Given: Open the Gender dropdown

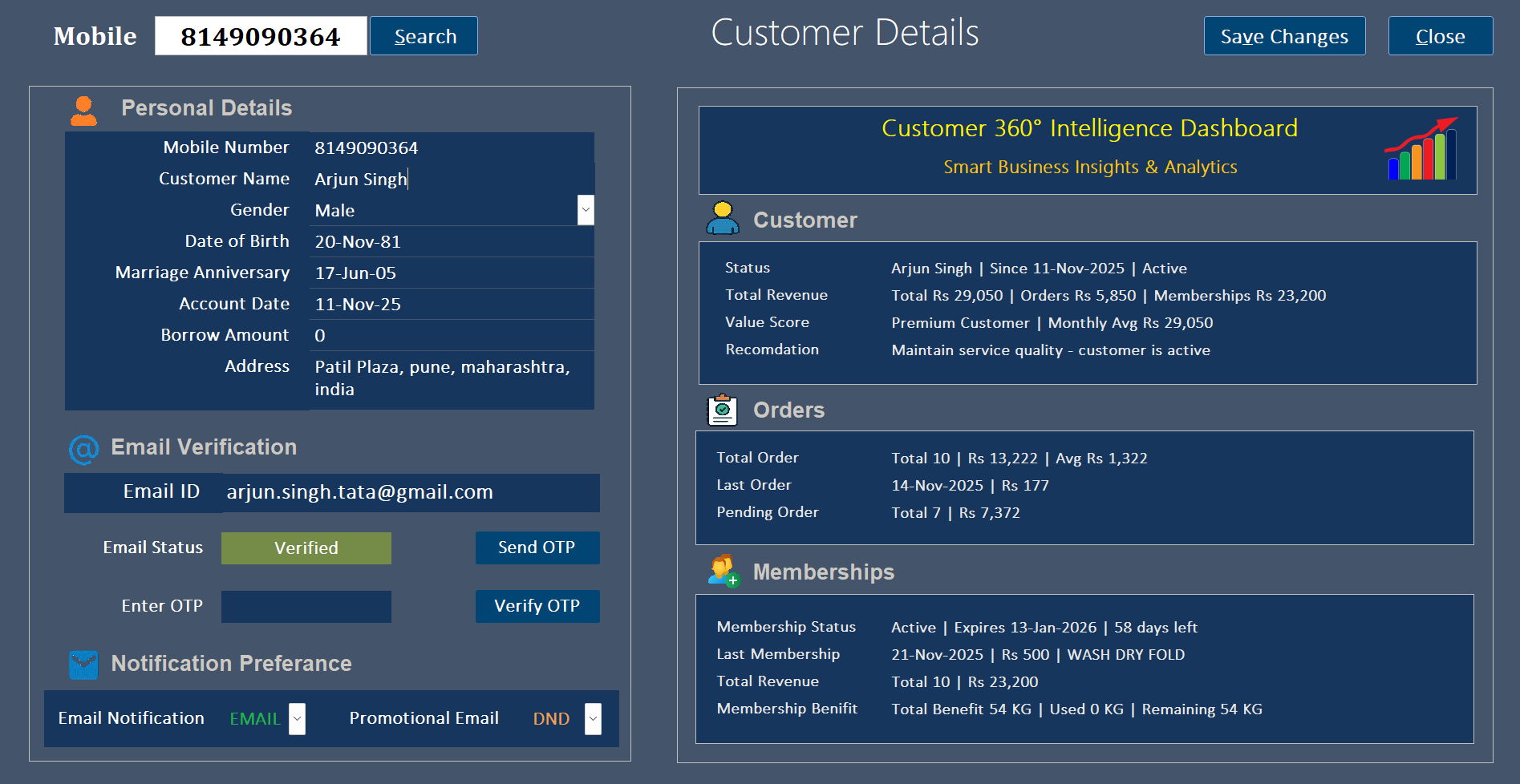Looking at the screenshot, I should point(586,209).
